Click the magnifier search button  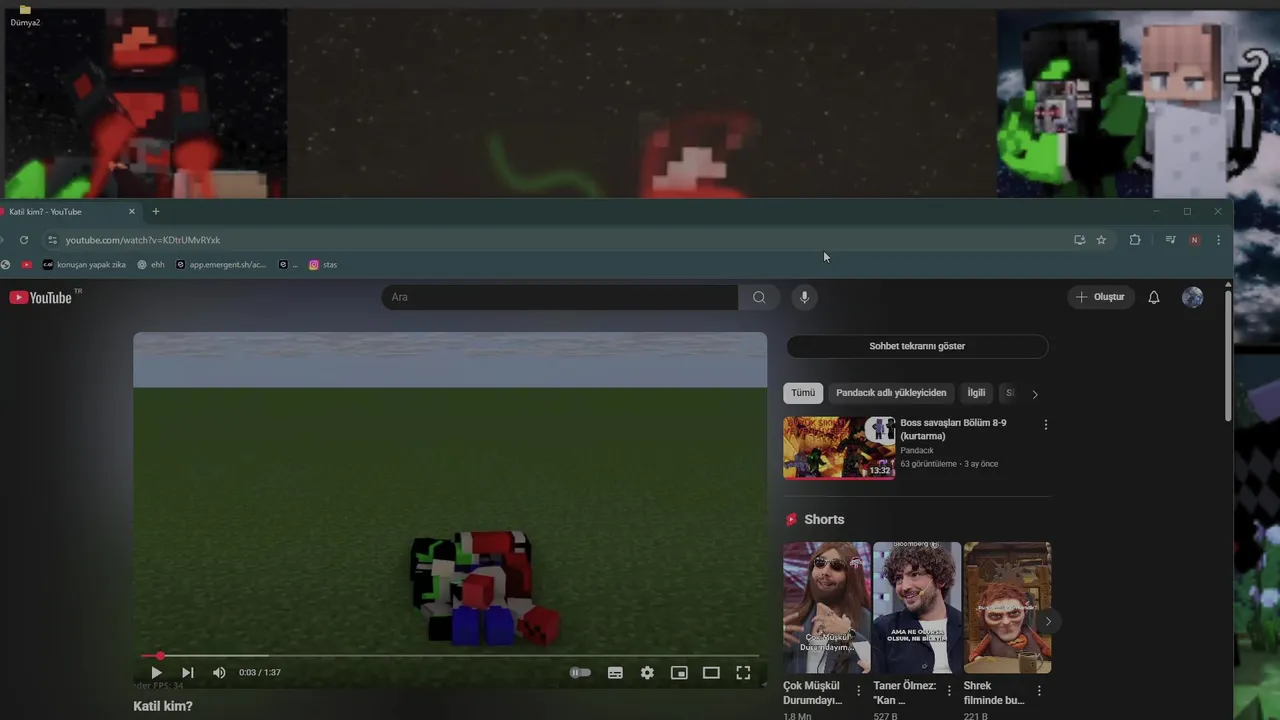pos(759,297)
